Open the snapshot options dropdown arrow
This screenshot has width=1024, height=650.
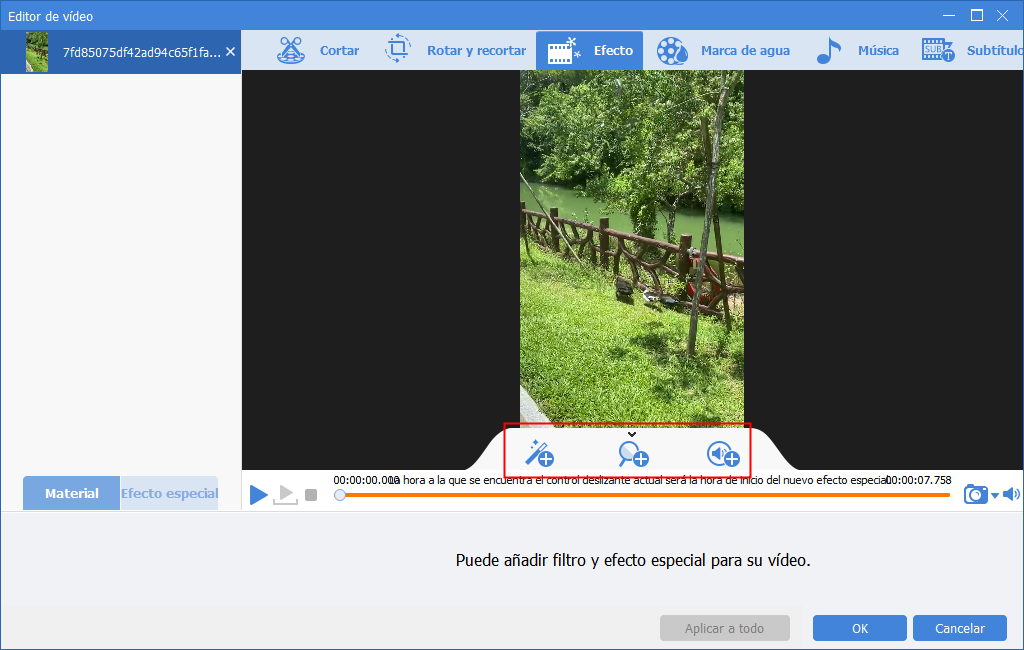tap(995, 495)
